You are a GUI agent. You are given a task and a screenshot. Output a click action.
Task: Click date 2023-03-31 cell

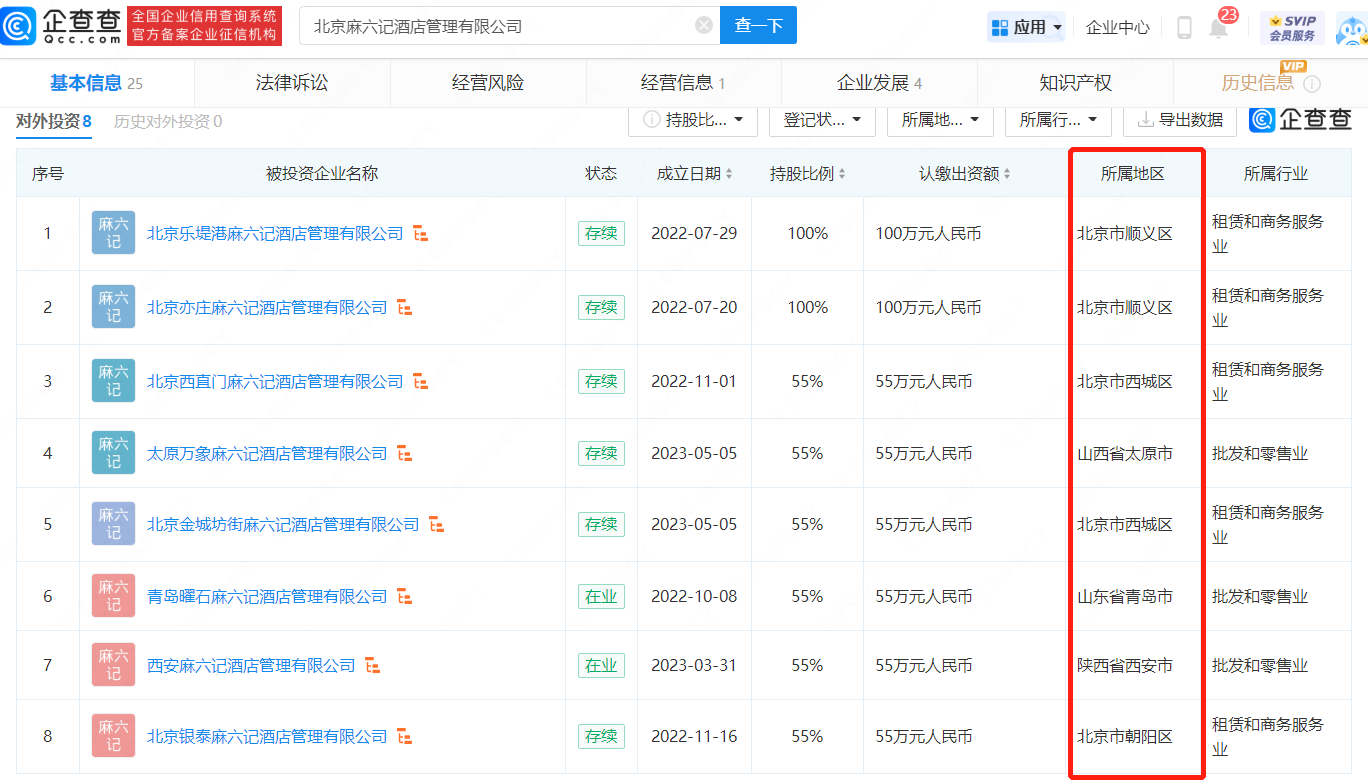pos(694,666)
